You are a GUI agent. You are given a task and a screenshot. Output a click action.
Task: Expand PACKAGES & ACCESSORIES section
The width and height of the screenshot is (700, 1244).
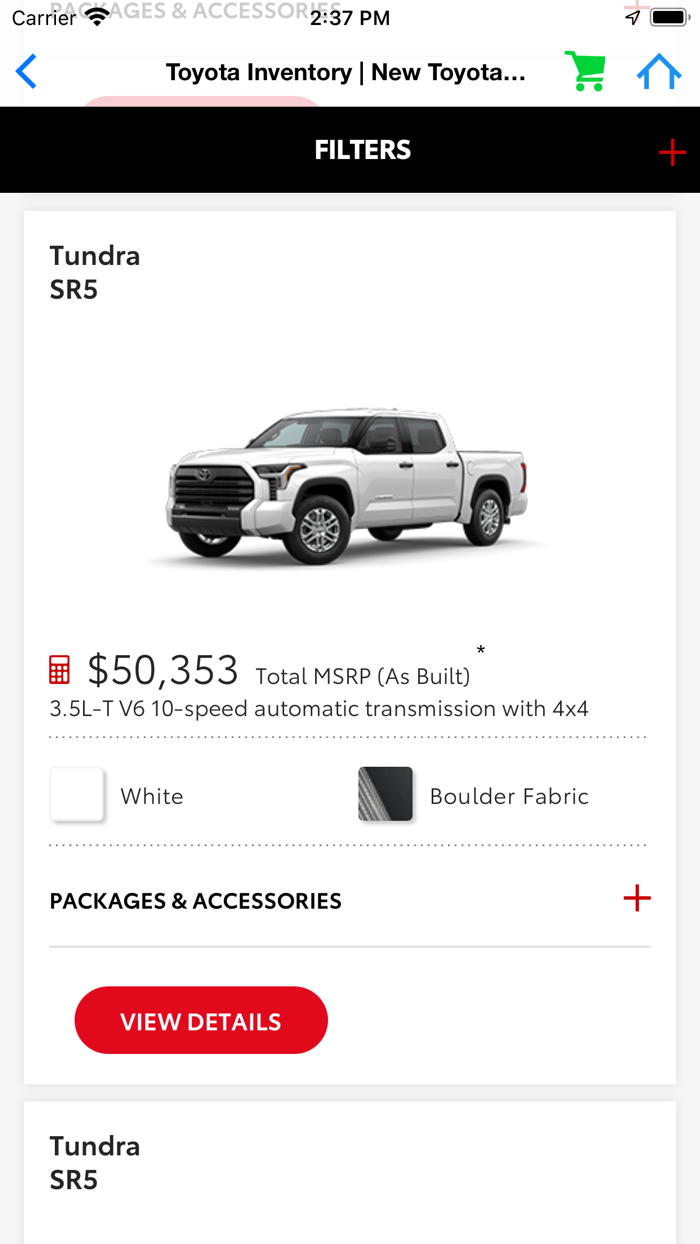point(637,899)
